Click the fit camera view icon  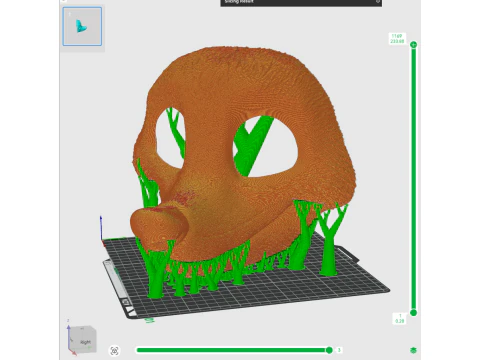tap(114, 351)
